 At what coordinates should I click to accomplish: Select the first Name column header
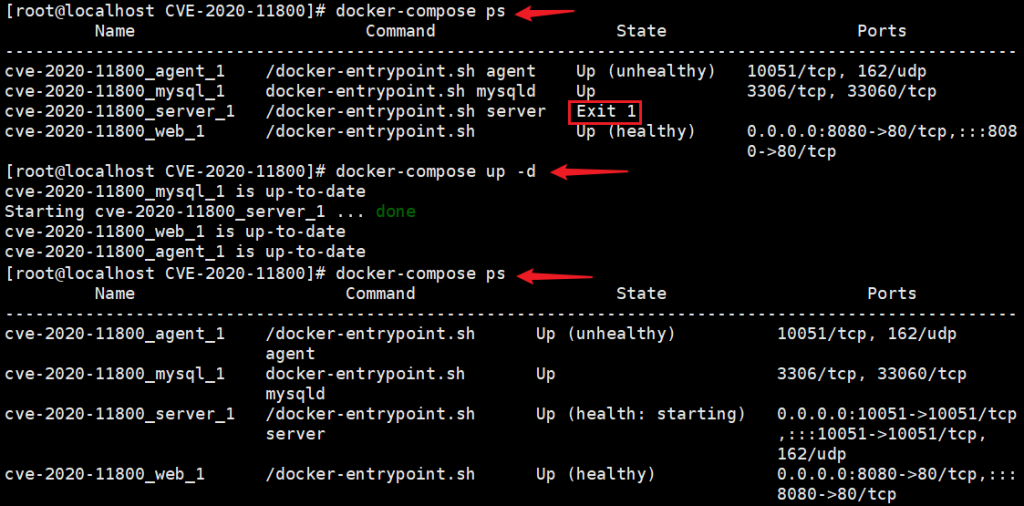click(x=114, y=31)
